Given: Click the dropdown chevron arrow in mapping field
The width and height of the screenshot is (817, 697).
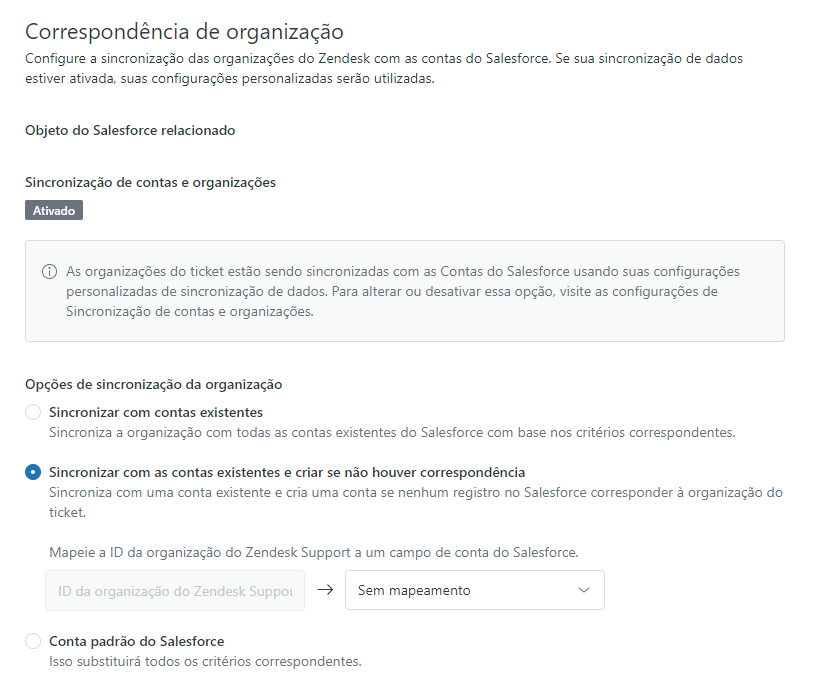Looking at the screenshot, I should tap(584, 590).
